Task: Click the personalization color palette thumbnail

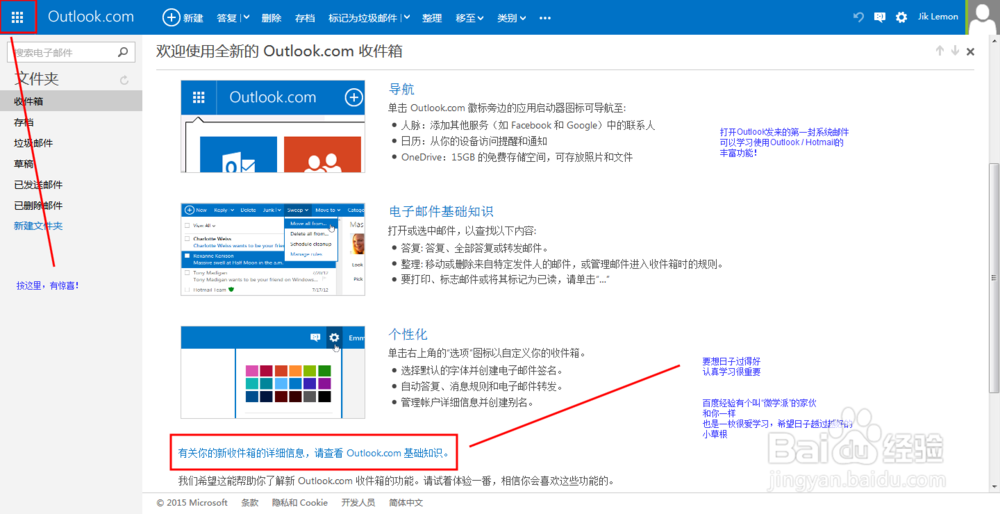Action: (x=273, y=372)
